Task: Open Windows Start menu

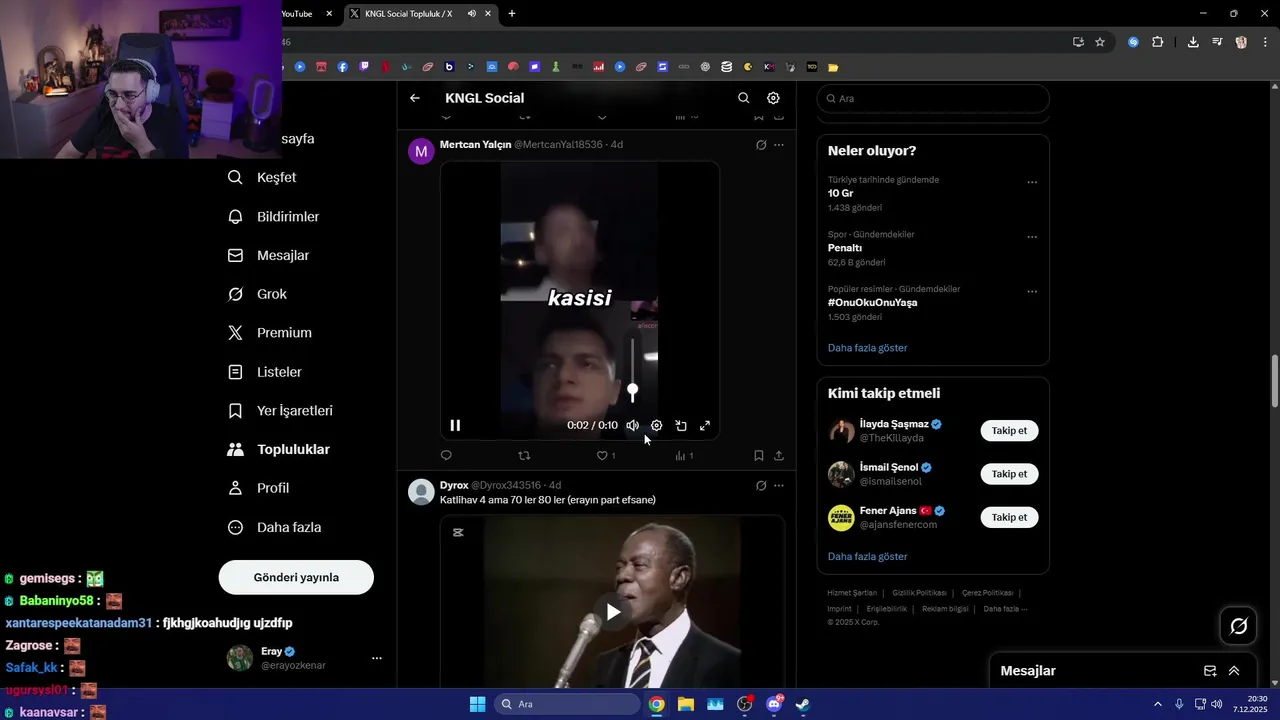Action: [x=477, y=704]
